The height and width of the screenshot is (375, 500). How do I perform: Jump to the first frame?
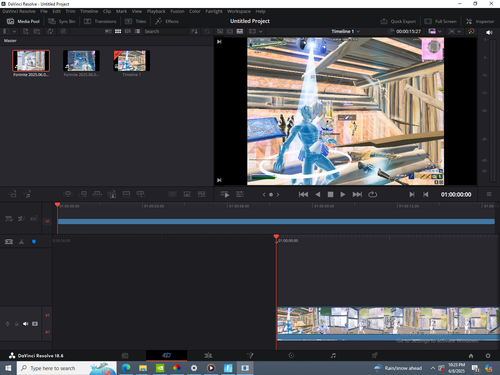coord(303,194)
